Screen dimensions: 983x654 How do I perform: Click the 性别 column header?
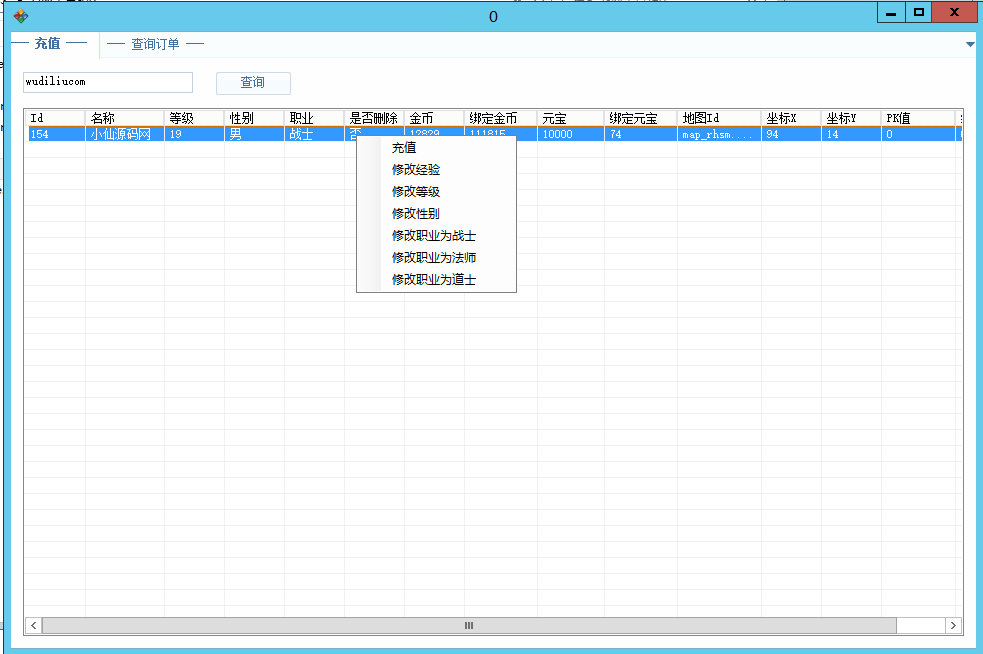pyautogui.click(x=255, y=118)
